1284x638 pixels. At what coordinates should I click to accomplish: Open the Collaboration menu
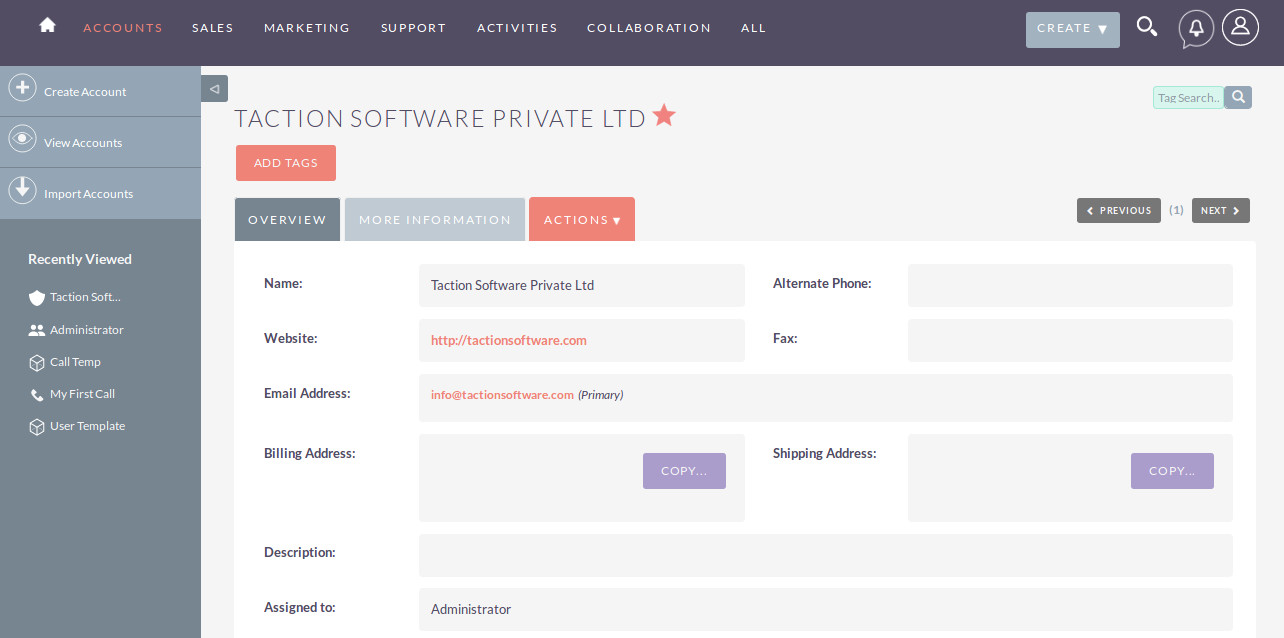tap(649, 28)
